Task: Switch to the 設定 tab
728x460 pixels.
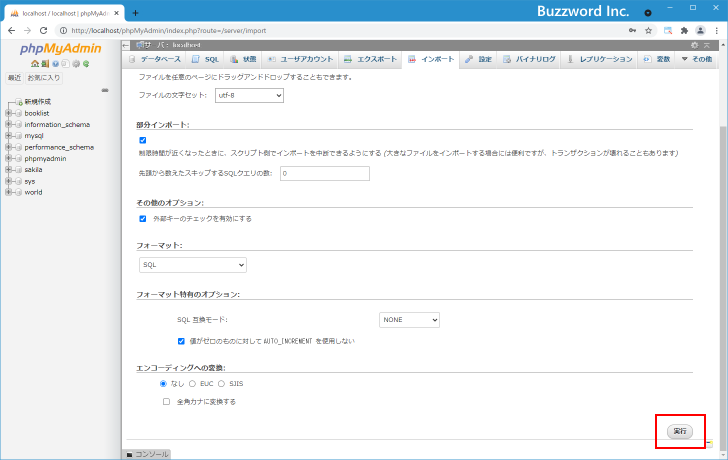Action: click(478, 59)
